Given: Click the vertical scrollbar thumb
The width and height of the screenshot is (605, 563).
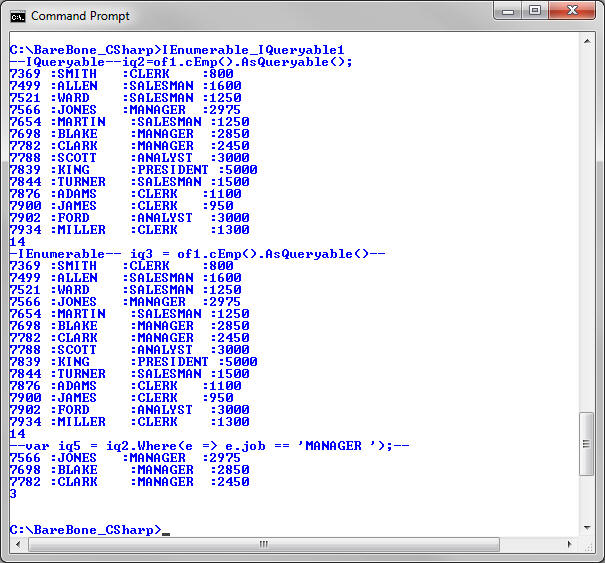Looking at the screenshot, I should [588, 445].
